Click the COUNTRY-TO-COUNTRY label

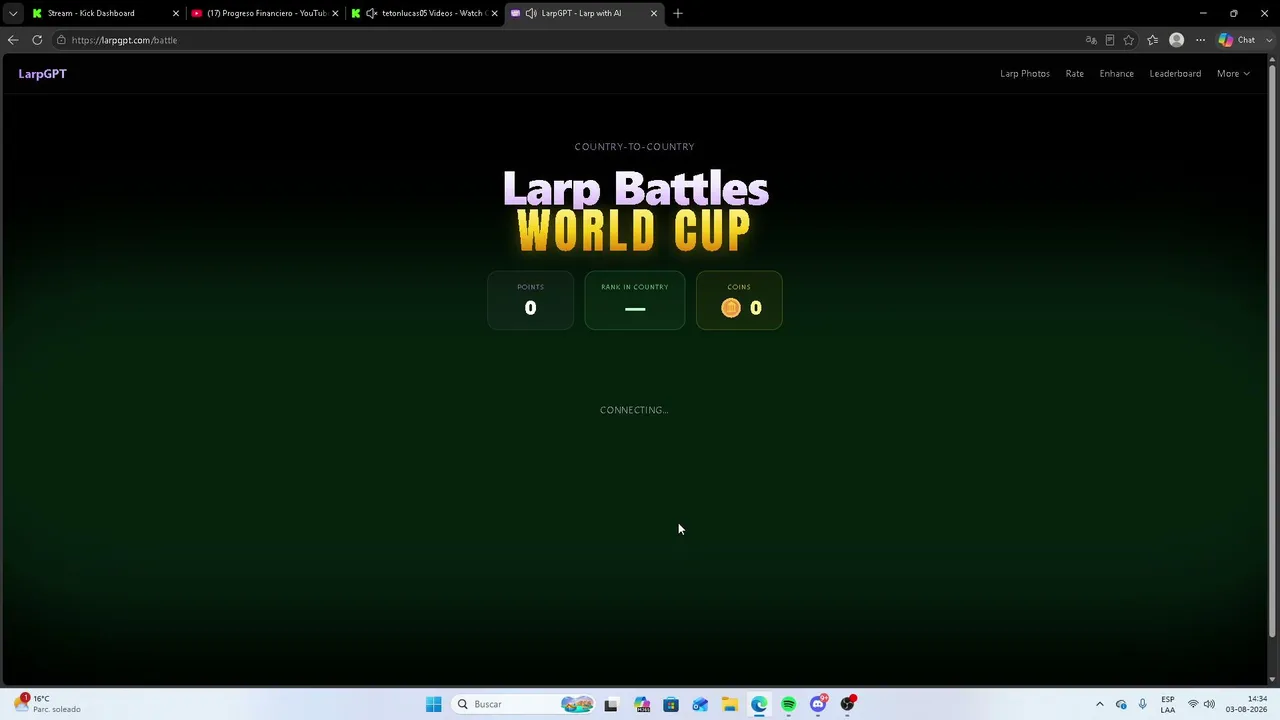point(634,147)
